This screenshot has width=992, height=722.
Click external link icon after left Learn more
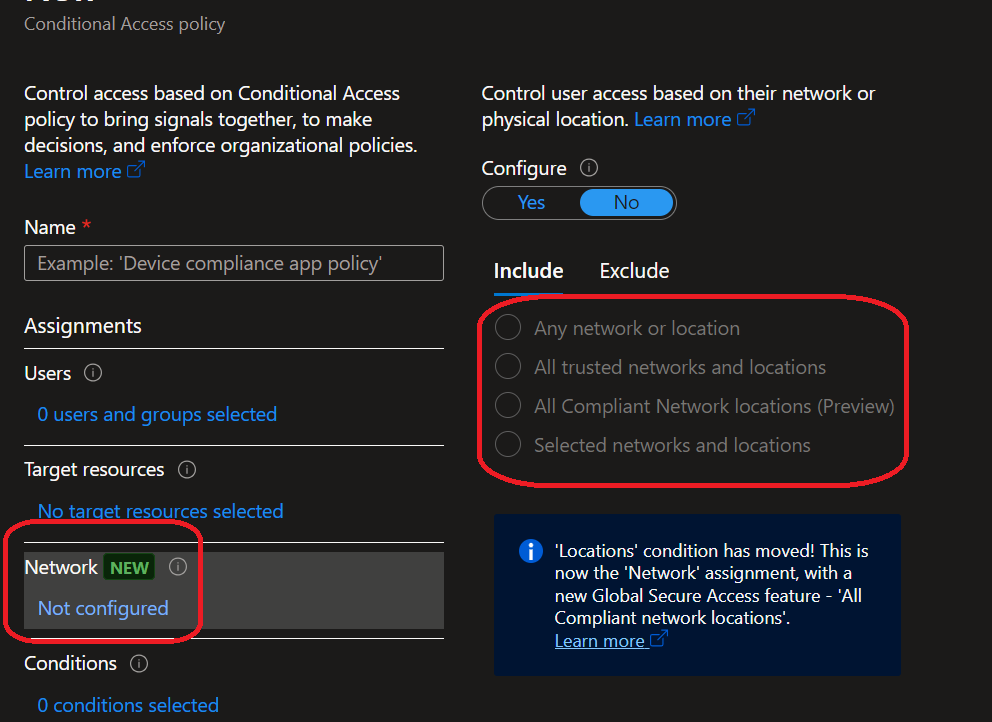[x=136, y=171]
